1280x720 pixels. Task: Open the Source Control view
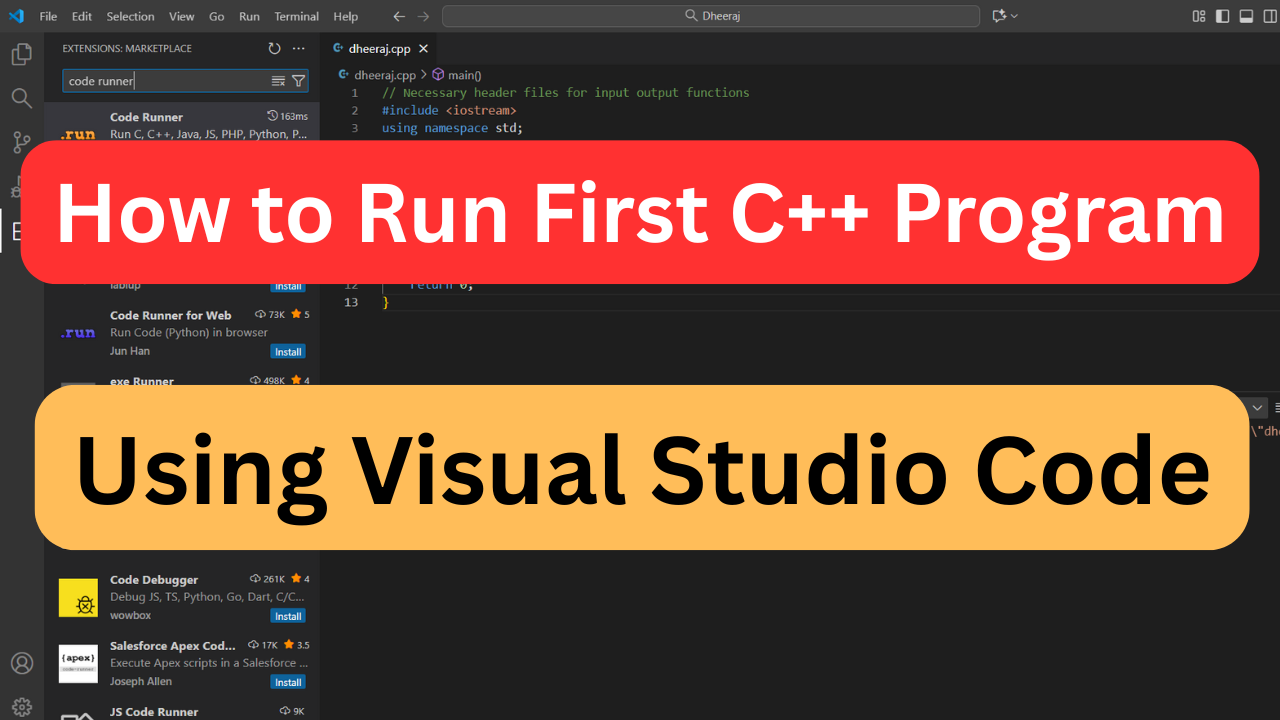(21, 142)
